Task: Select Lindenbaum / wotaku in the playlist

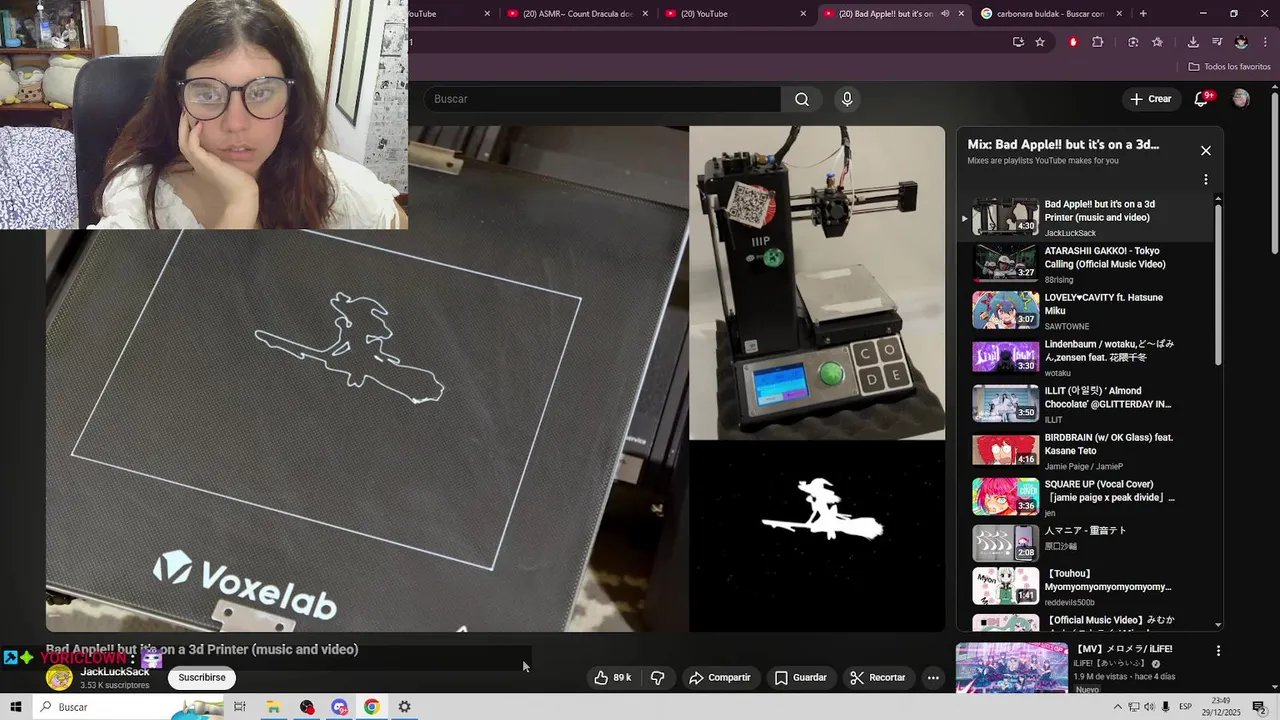Action: (1085, 357)
